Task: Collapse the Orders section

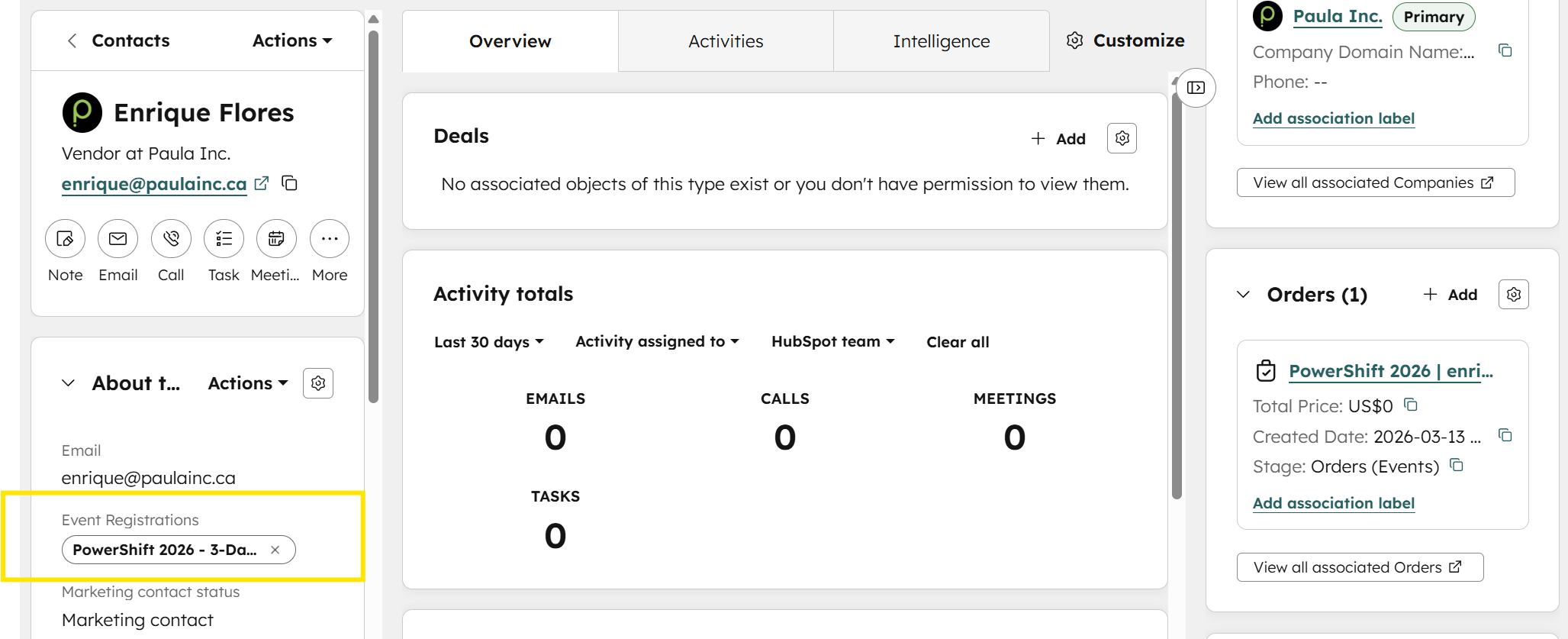Action: pyautogui.click(x=1244, y=295)
